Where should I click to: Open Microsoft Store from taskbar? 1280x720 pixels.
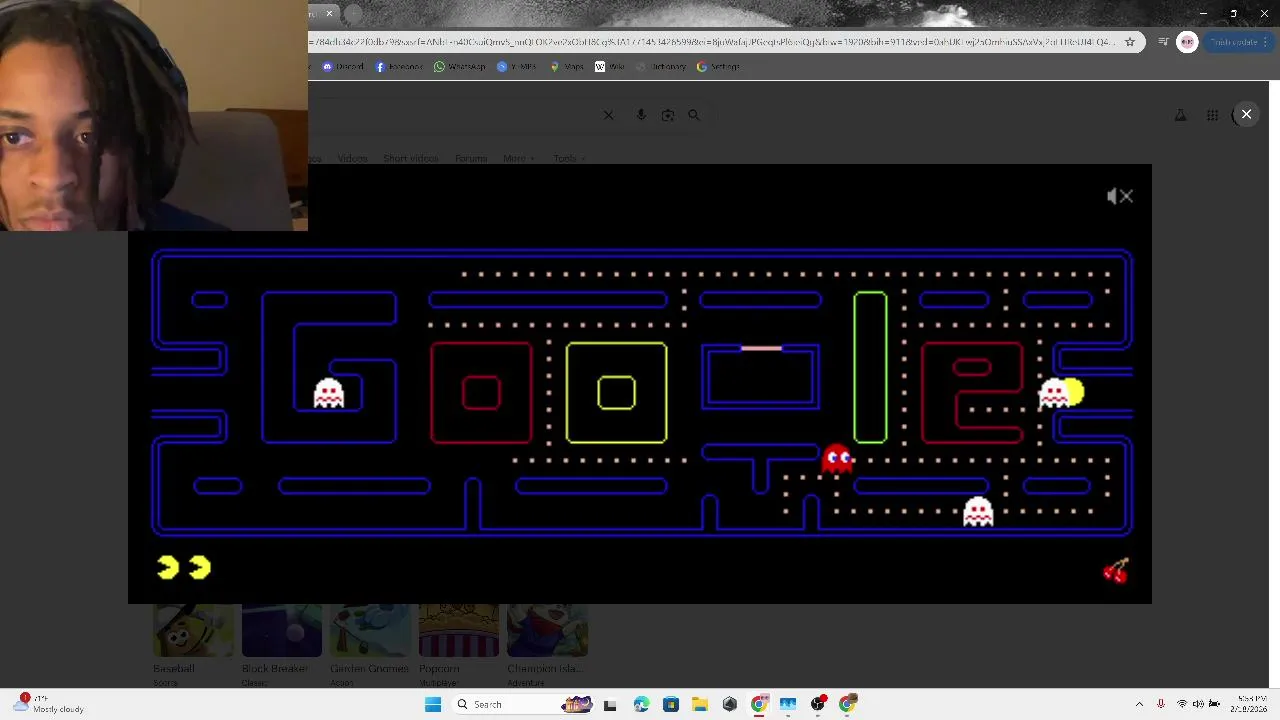670,704
